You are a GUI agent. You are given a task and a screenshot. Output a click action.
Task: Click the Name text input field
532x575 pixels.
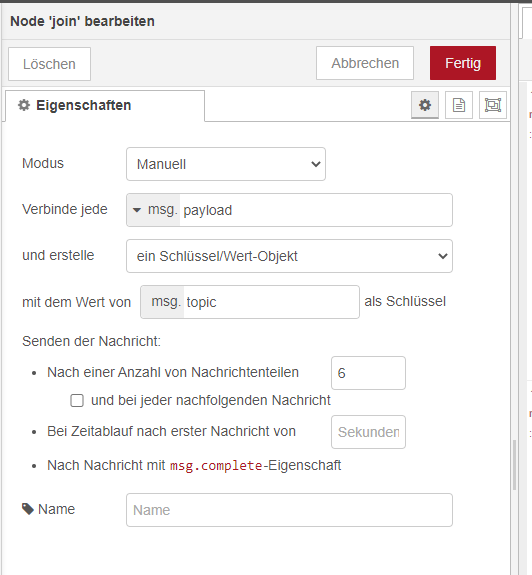point(289,510)
